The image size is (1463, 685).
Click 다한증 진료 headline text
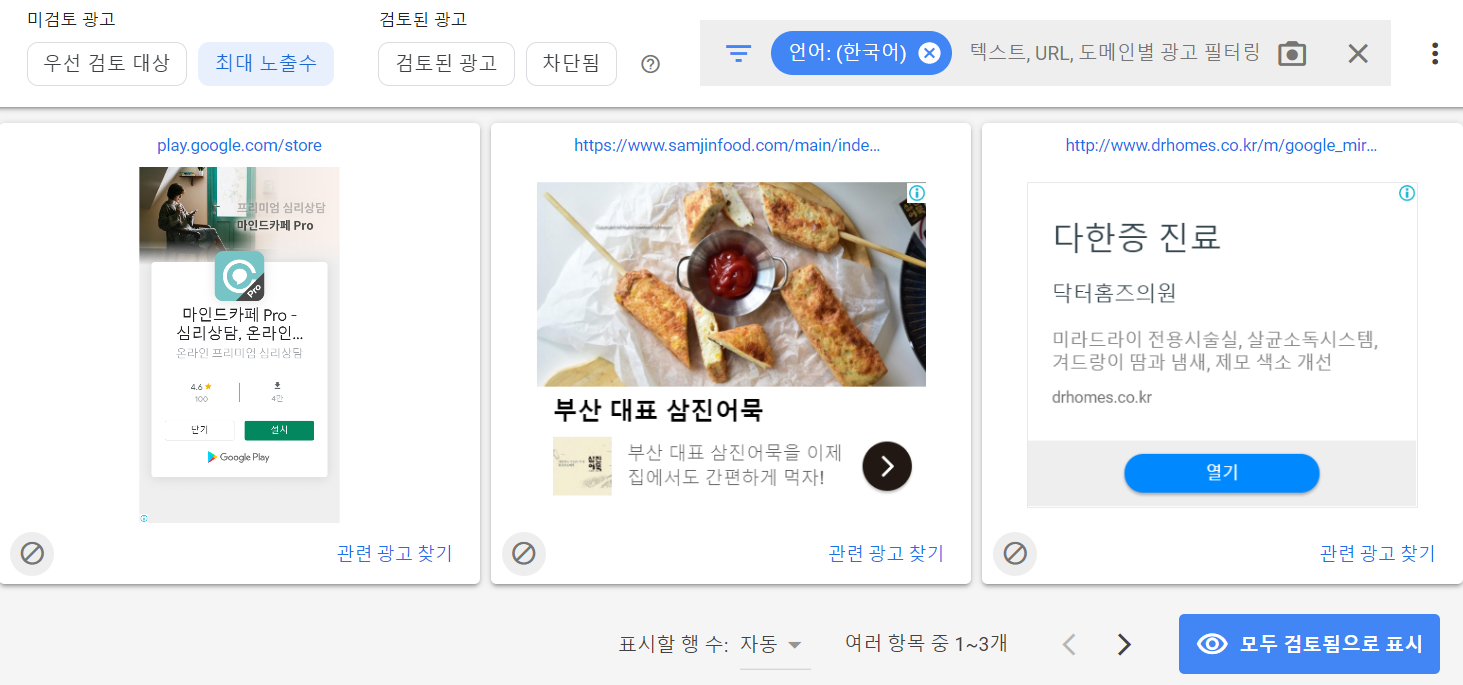(1137, 238)
